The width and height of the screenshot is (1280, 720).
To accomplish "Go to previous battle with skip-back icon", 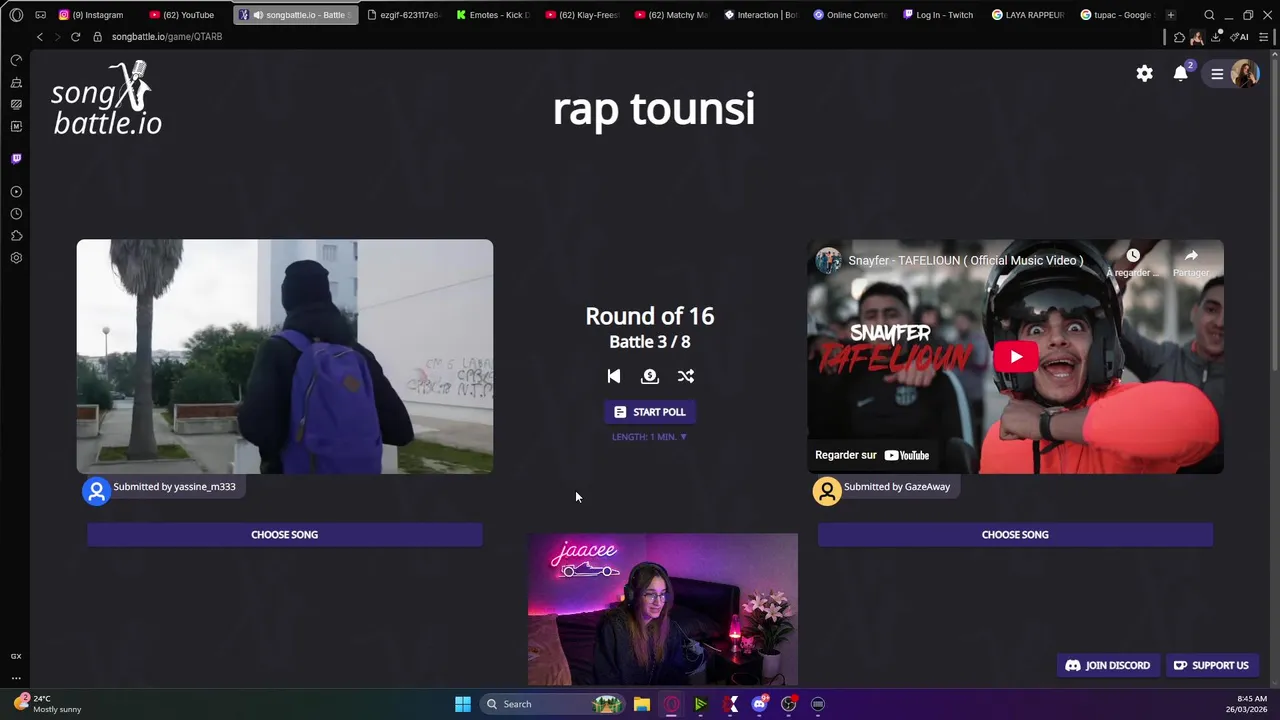I will click(x=614, y=376).
